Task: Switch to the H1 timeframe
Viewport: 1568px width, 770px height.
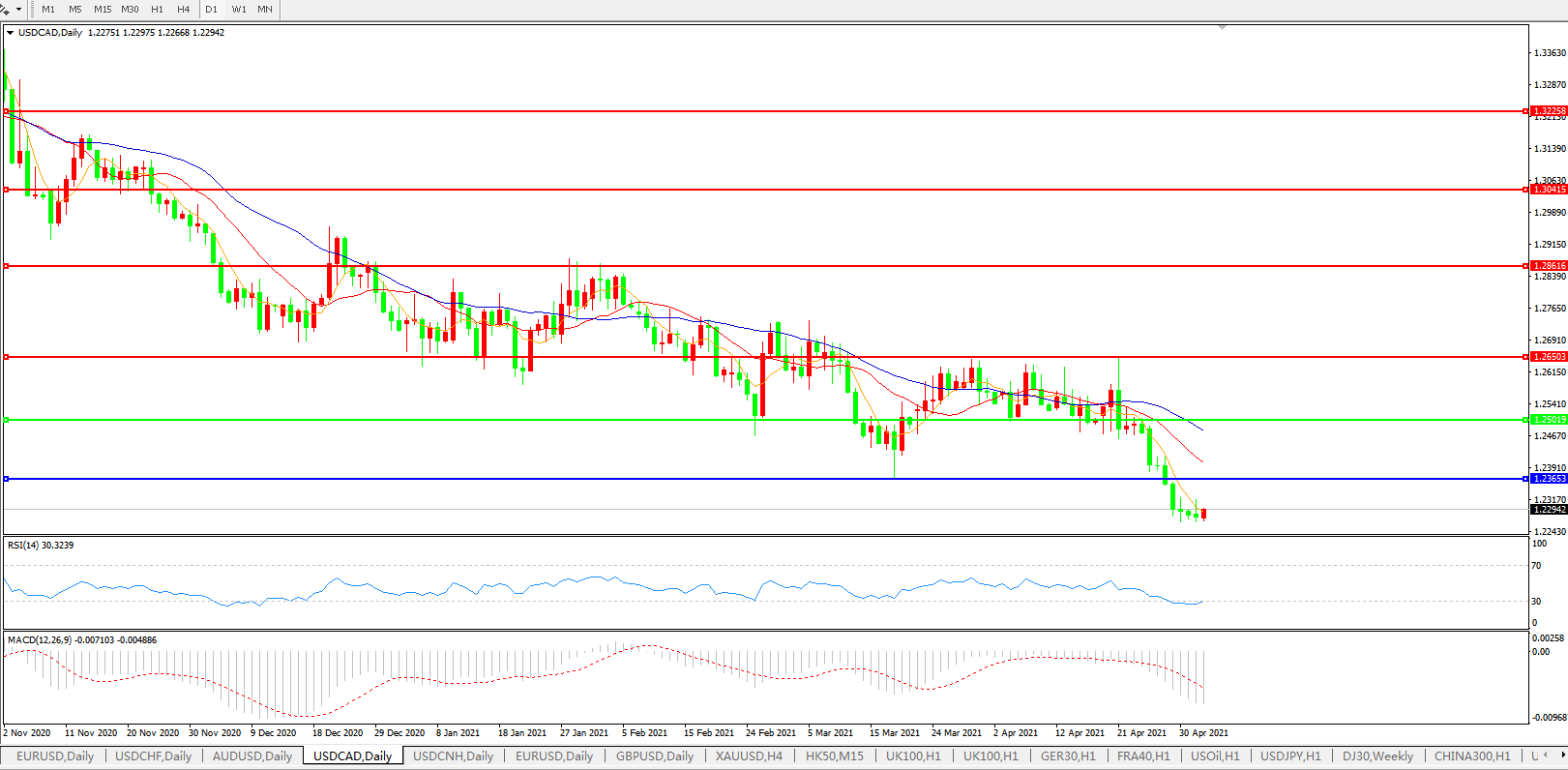Action: [157, 10]
